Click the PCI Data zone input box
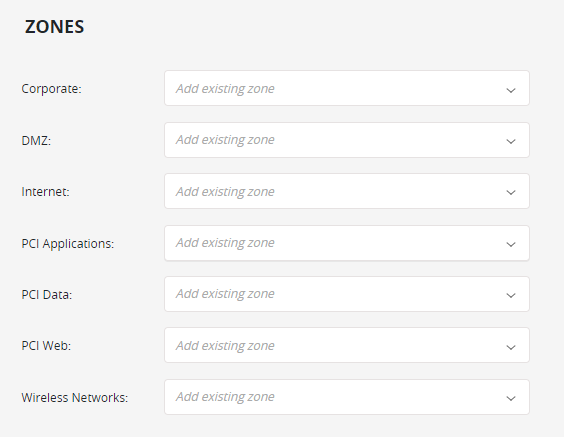Viewport: 564px width, 437px height. tap(347, 294)
